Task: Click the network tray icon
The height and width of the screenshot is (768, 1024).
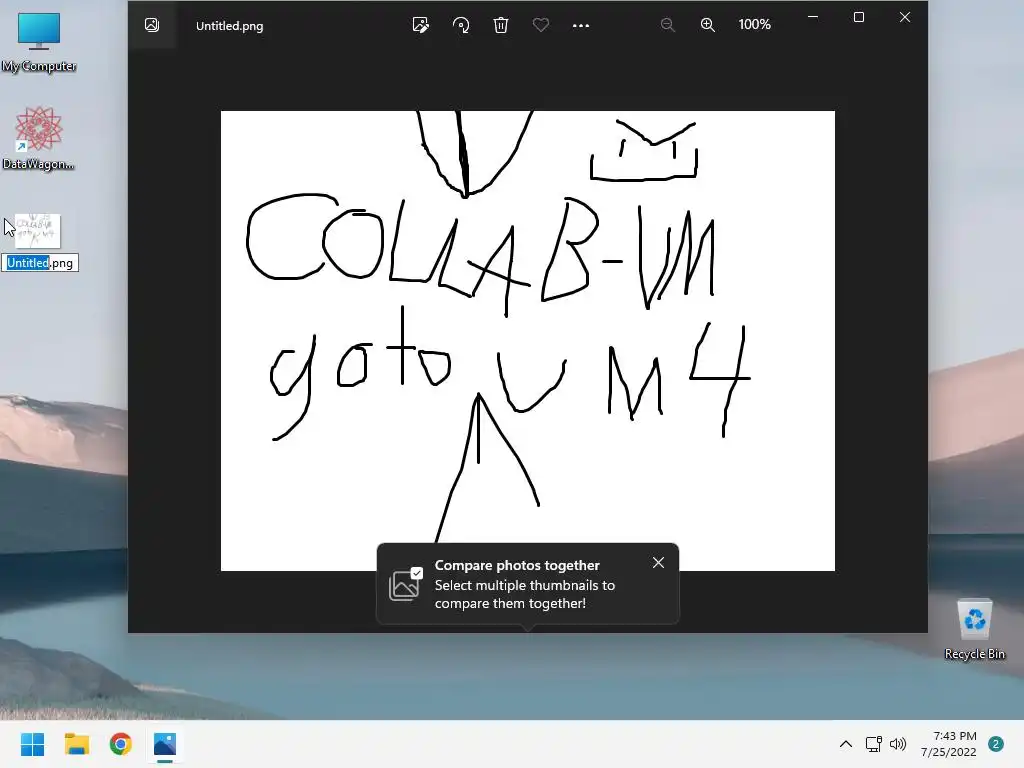Action: pos(873,744)
